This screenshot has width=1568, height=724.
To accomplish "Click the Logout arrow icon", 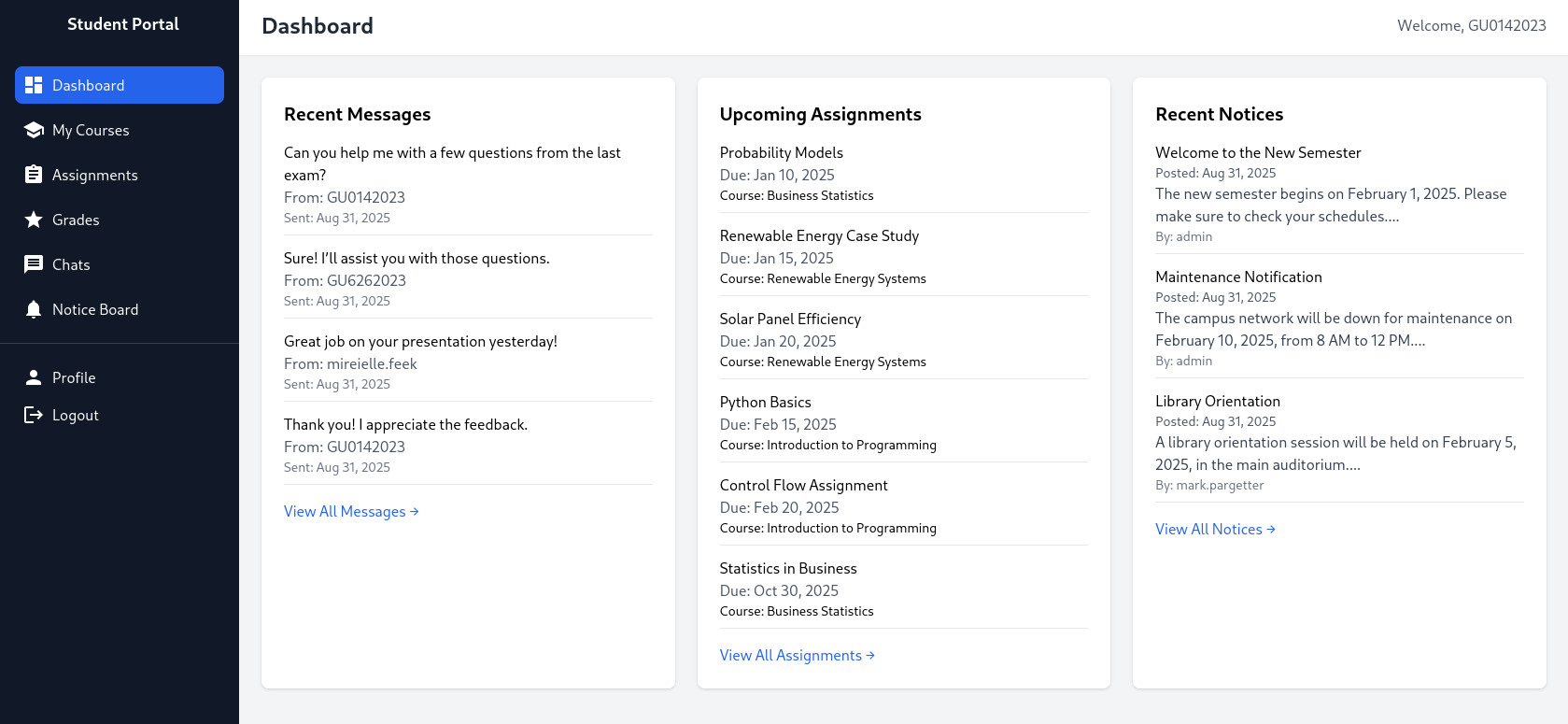I will (34, 415).
